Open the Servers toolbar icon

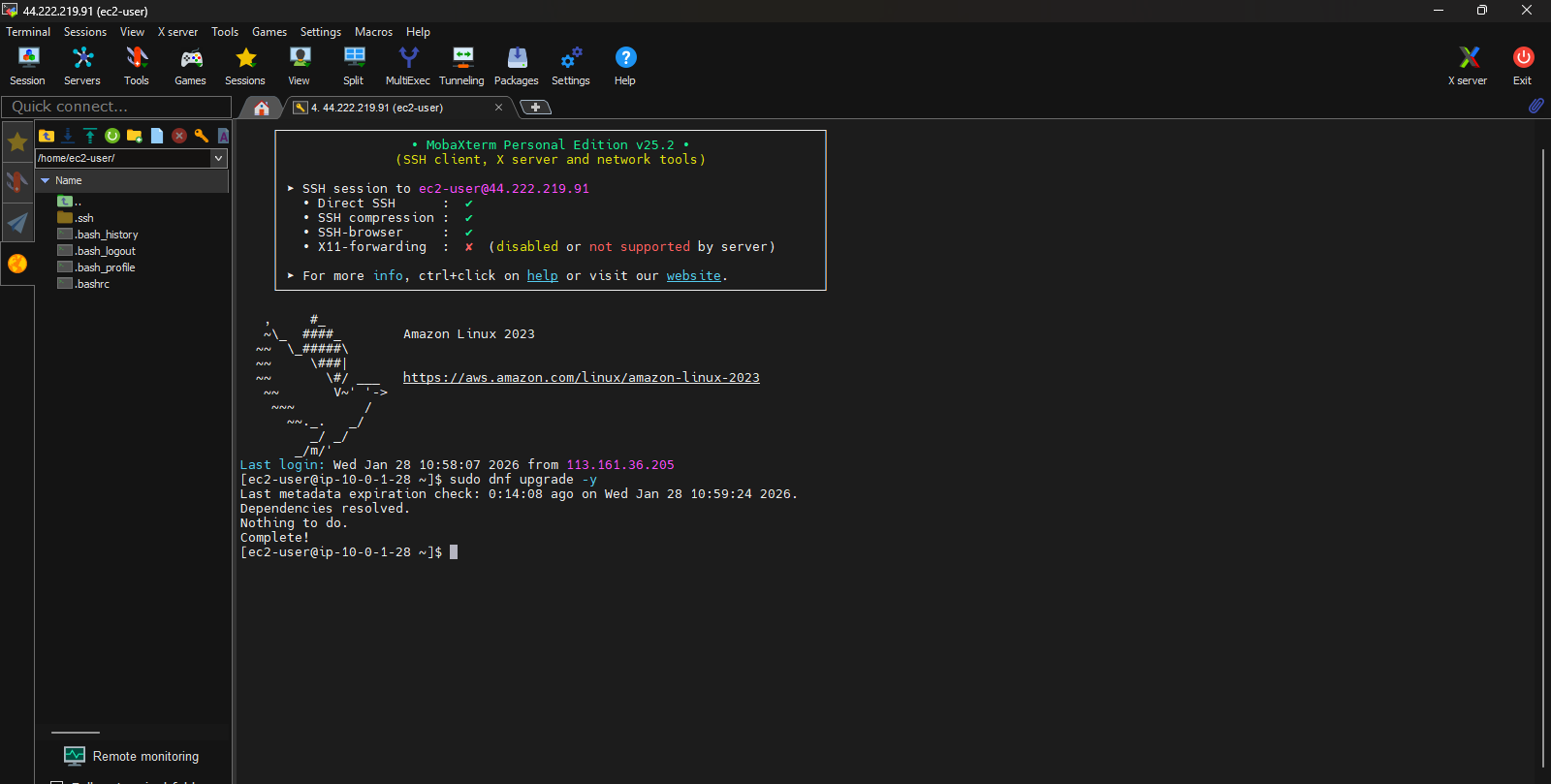(82, 66)
